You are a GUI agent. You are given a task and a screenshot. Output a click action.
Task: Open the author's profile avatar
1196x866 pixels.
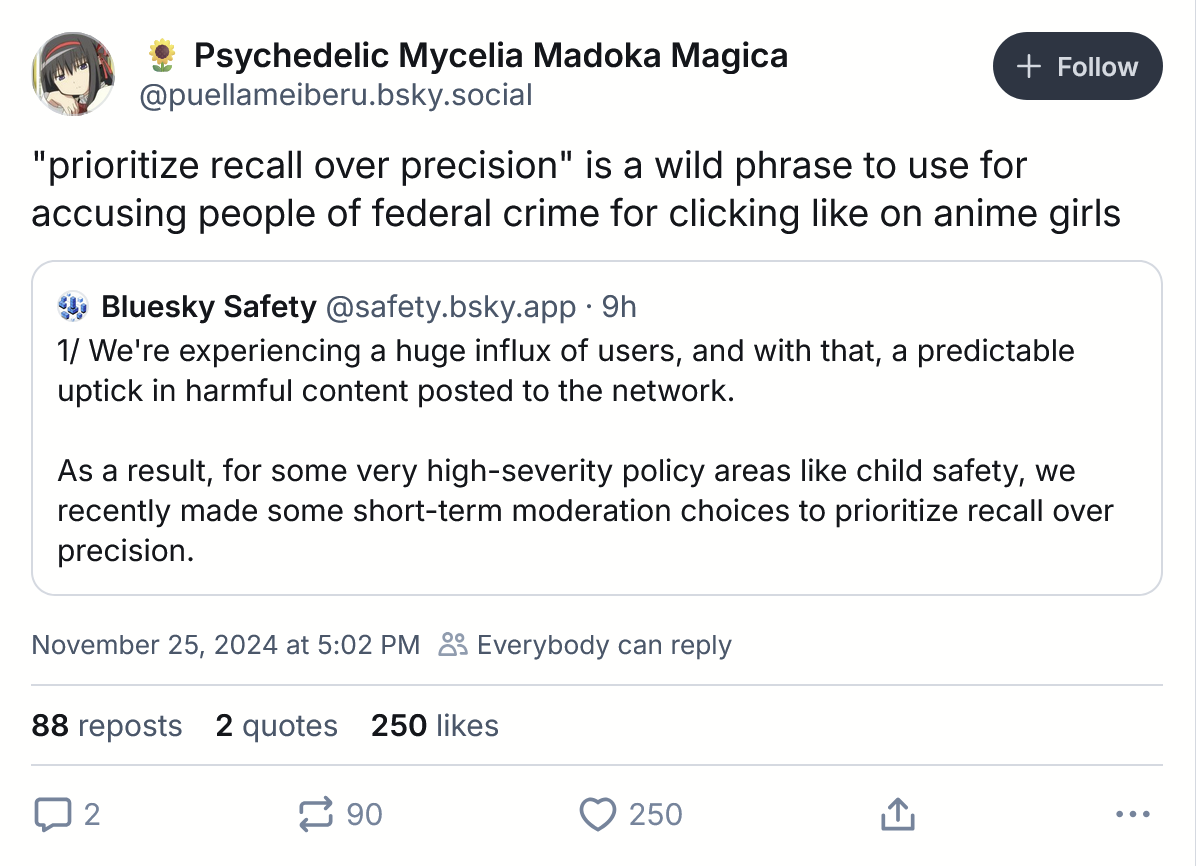[73, 73]
